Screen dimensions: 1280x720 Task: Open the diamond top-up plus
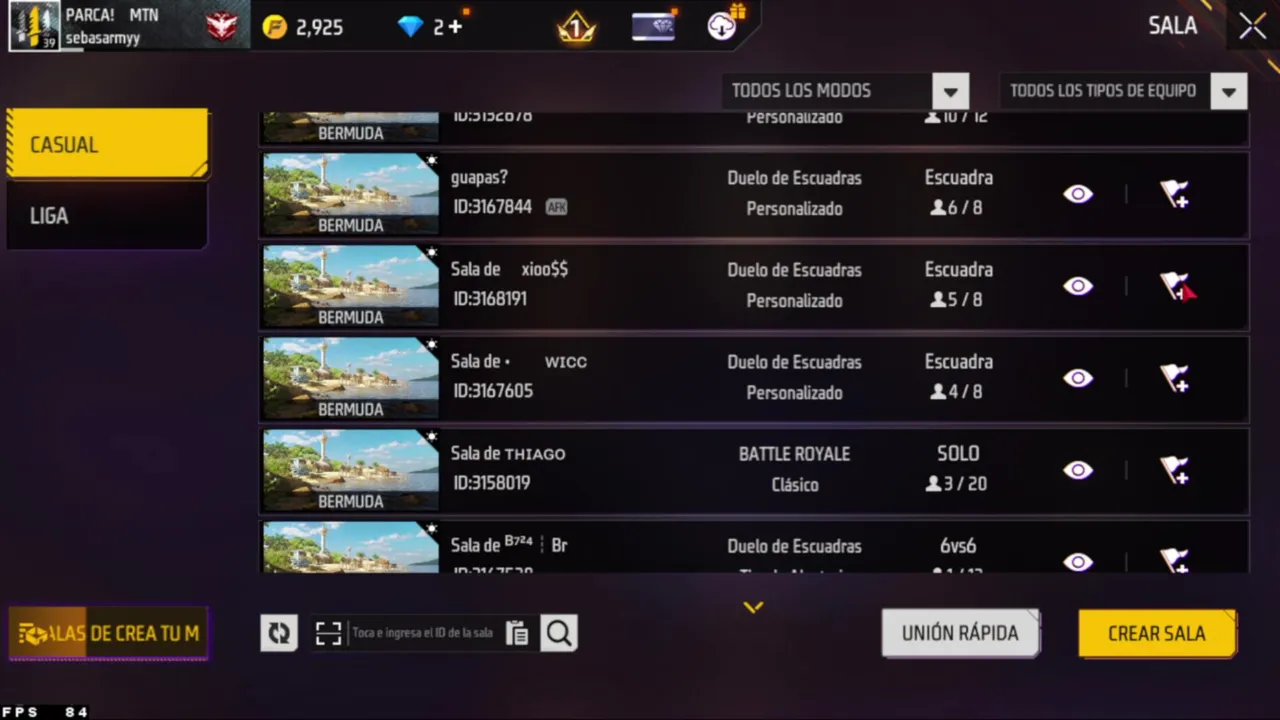tap(454, 27)
